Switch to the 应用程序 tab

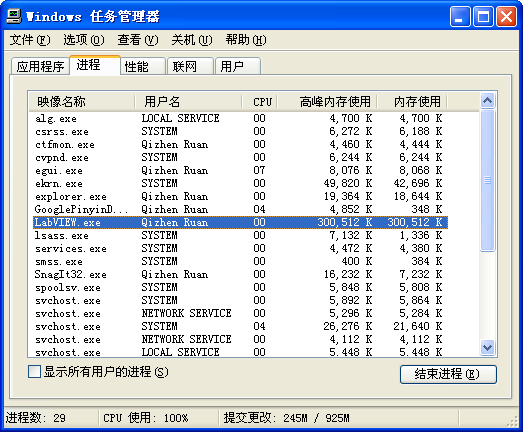point(40,66)
